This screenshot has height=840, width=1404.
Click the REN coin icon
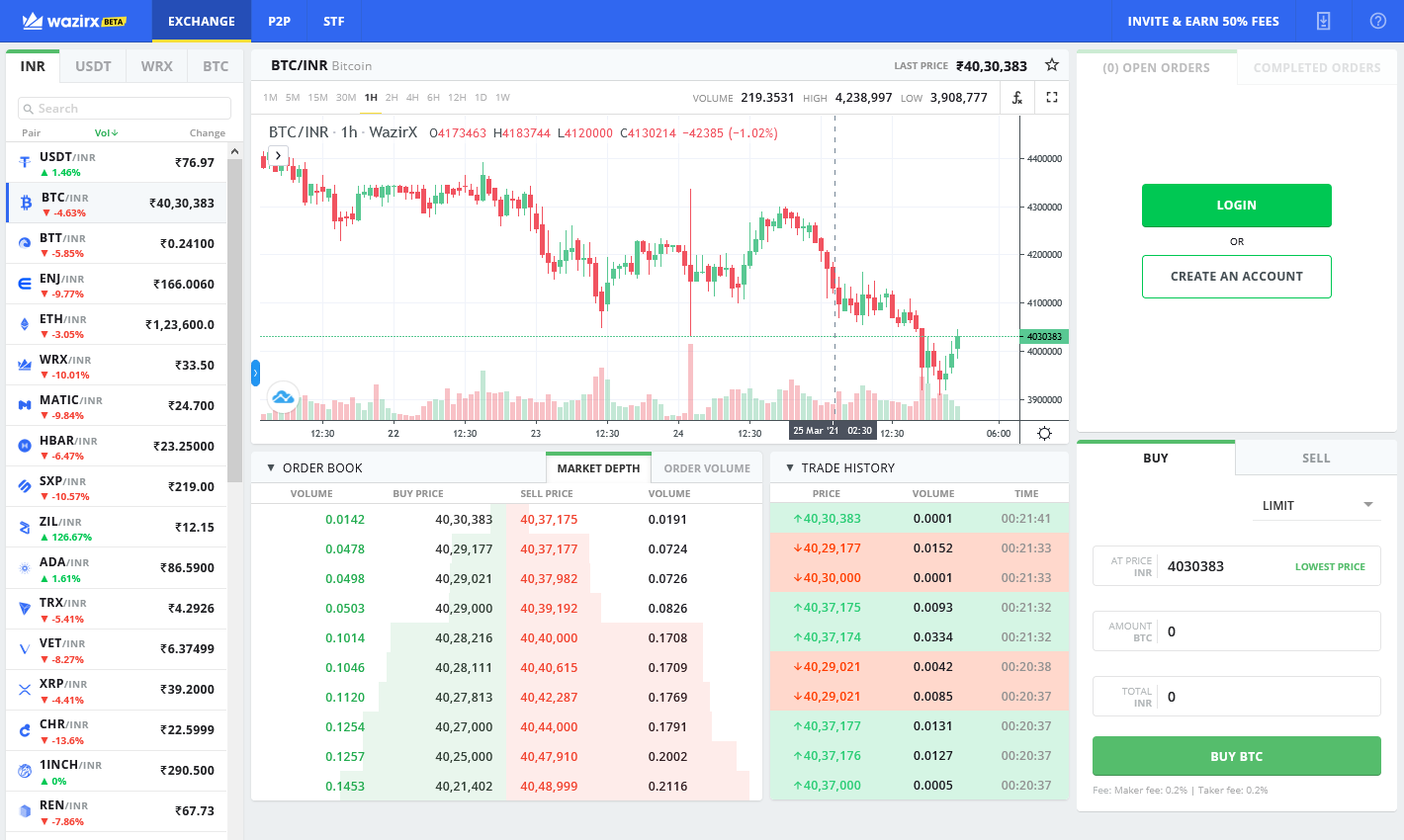coord(25,810)
